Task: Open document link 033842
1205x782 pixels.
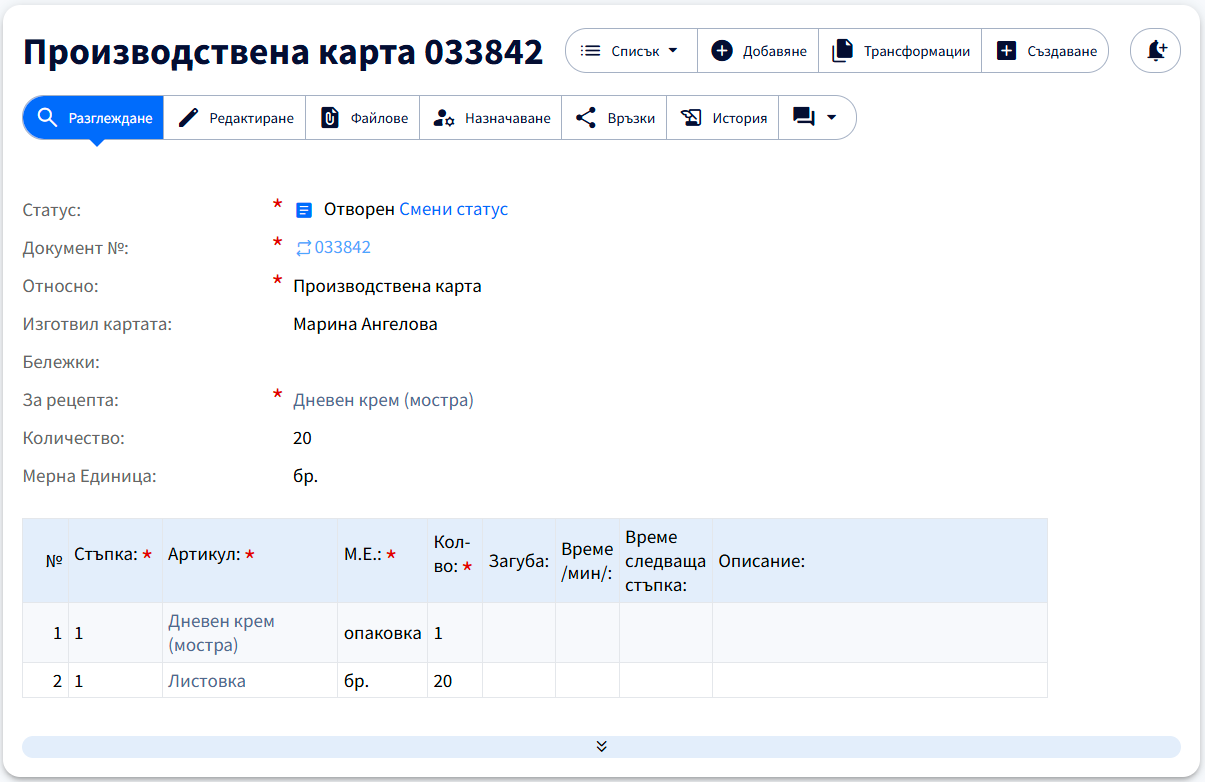Action: click(342, 247)
